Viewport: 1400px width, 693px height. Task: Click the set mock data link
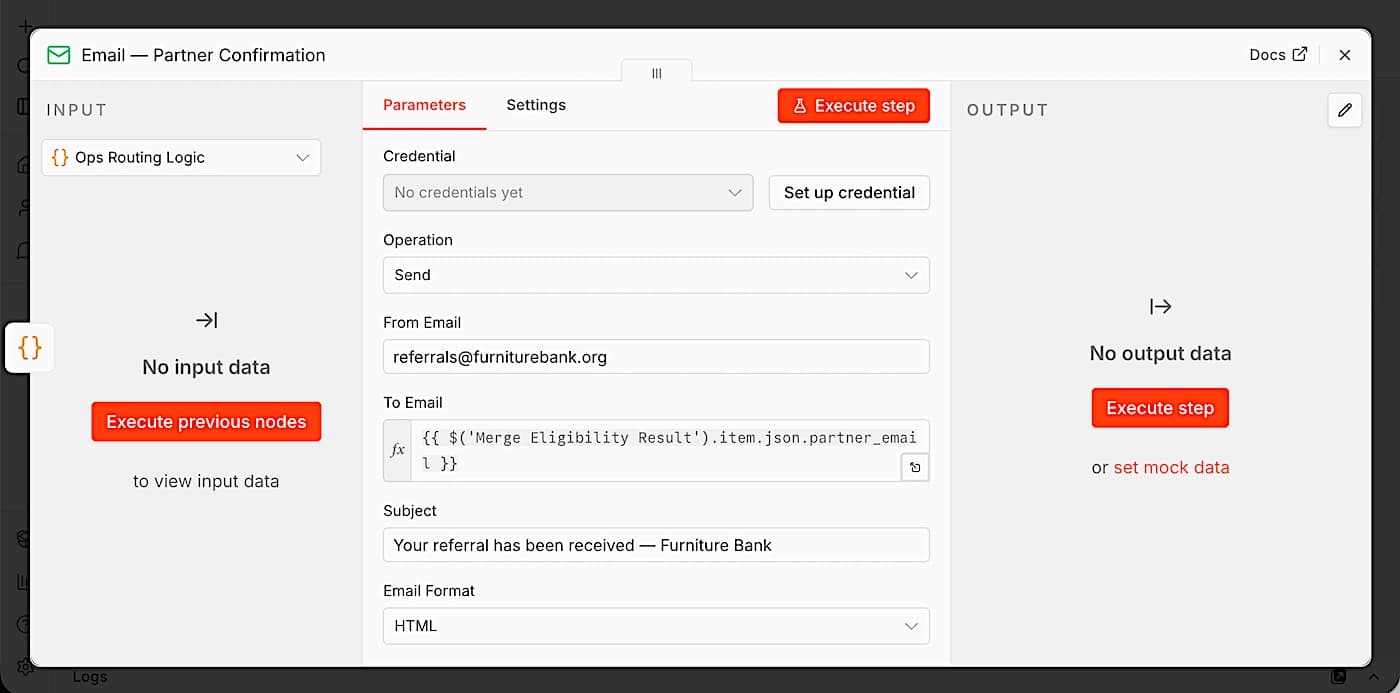[1171, 467]
